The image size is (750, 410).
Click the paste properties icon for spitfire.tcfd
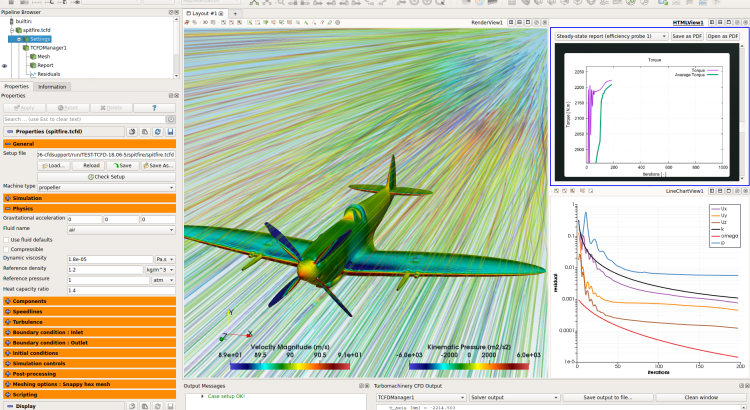145,132
